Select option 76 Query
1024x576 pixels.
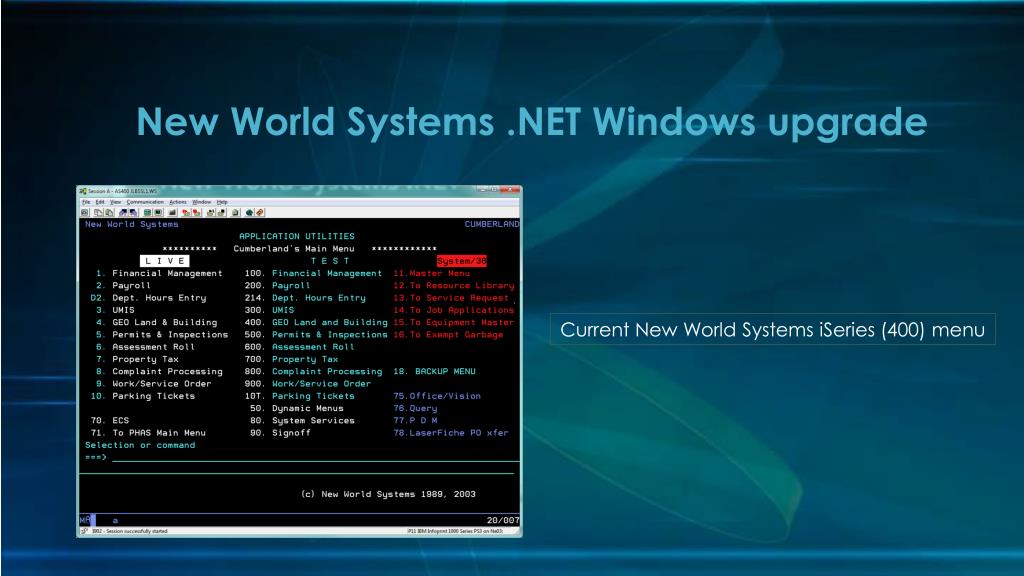click(415, 408)
